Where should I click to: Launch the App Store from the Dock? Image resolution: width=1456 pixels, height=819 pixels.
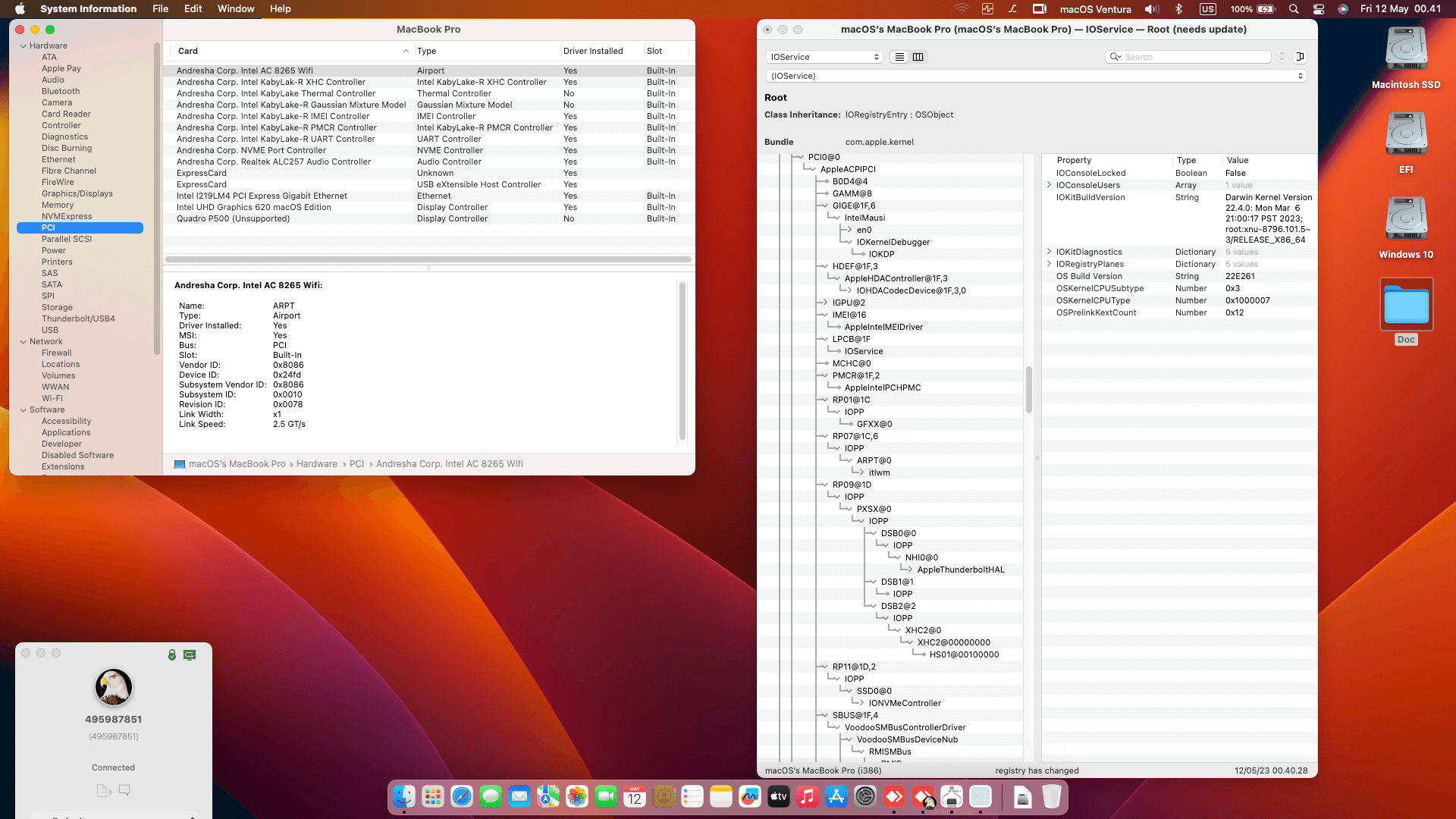(x=836, y=797)
